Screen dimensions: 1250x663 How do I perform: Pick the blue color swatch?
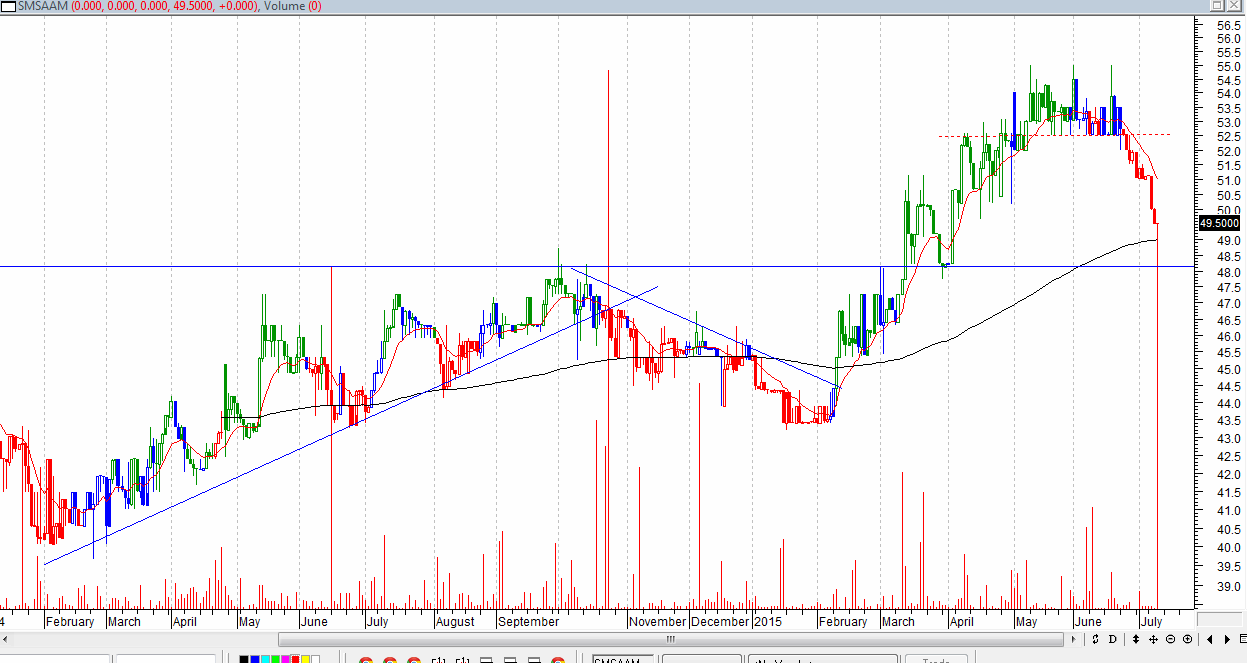coord(255,659)
